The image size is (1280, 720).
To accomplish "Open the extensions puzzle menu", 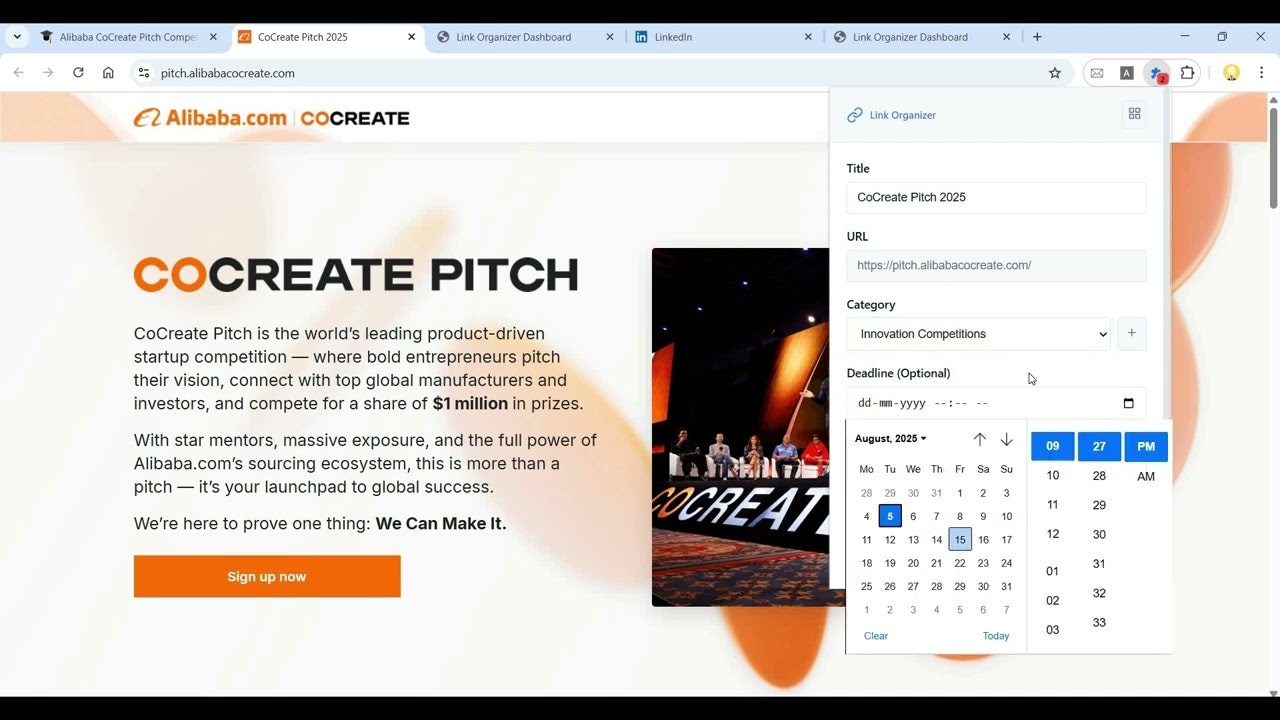I will (x=1187, y=73).
